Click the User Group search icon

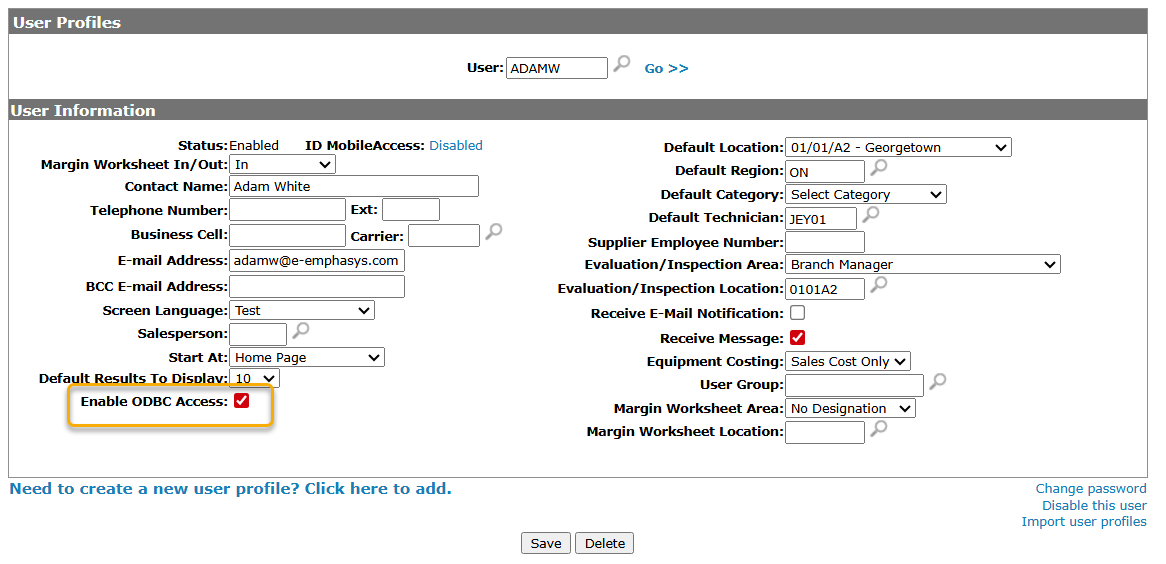pyautogui.click(x=937, y=382)
